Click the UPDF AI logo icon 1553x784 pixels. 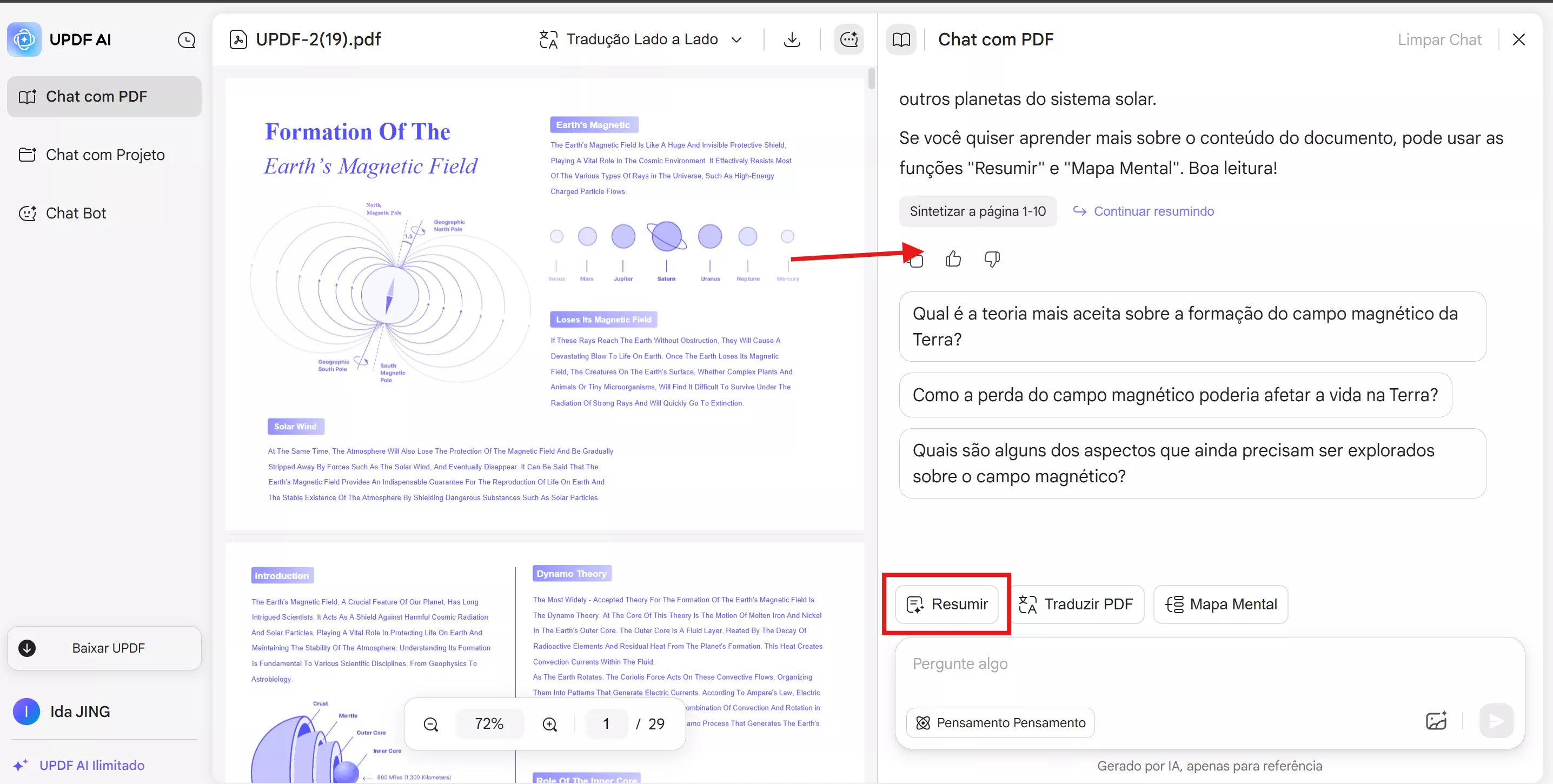pos(24,40)
